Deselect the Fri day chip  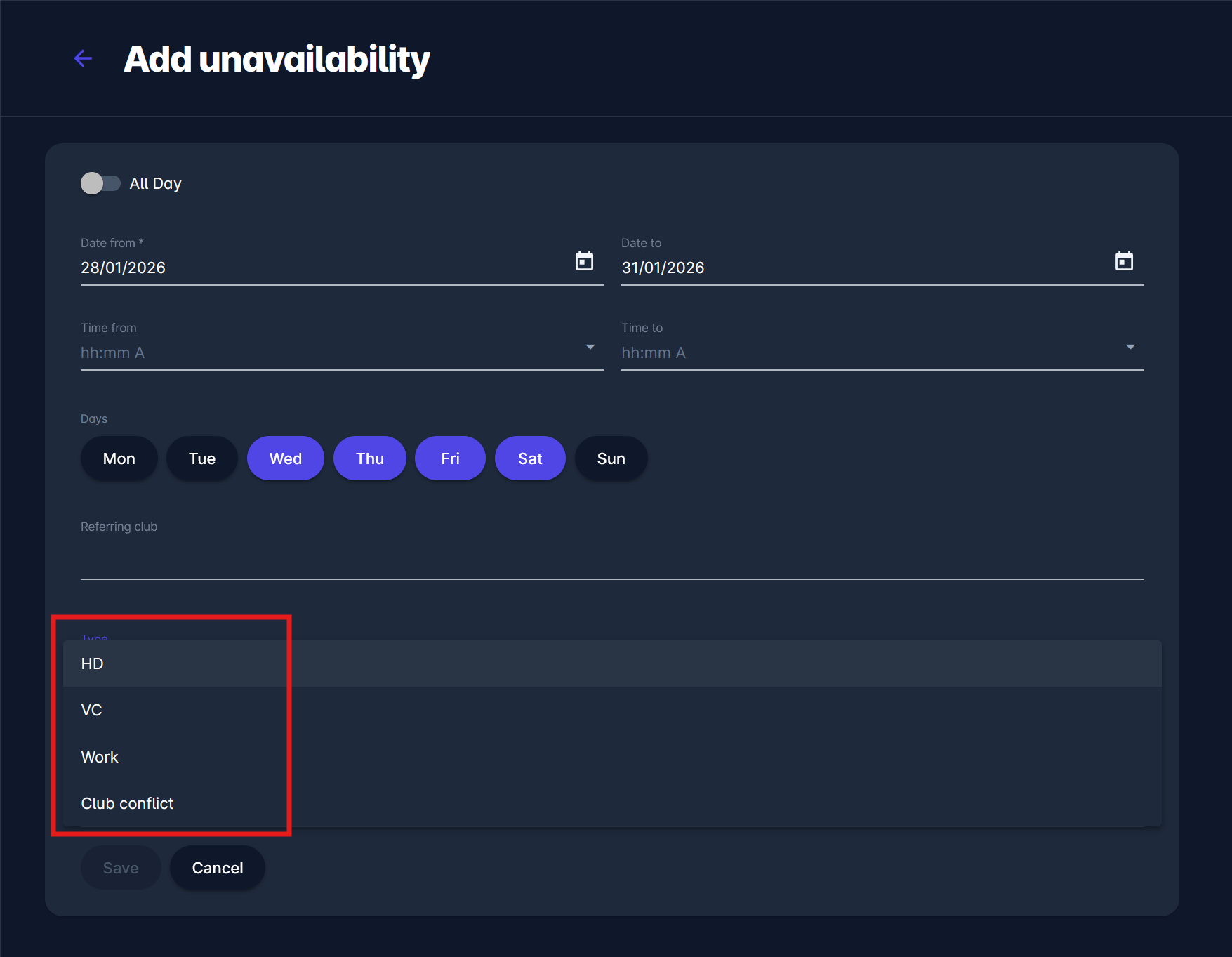(450, 458)
